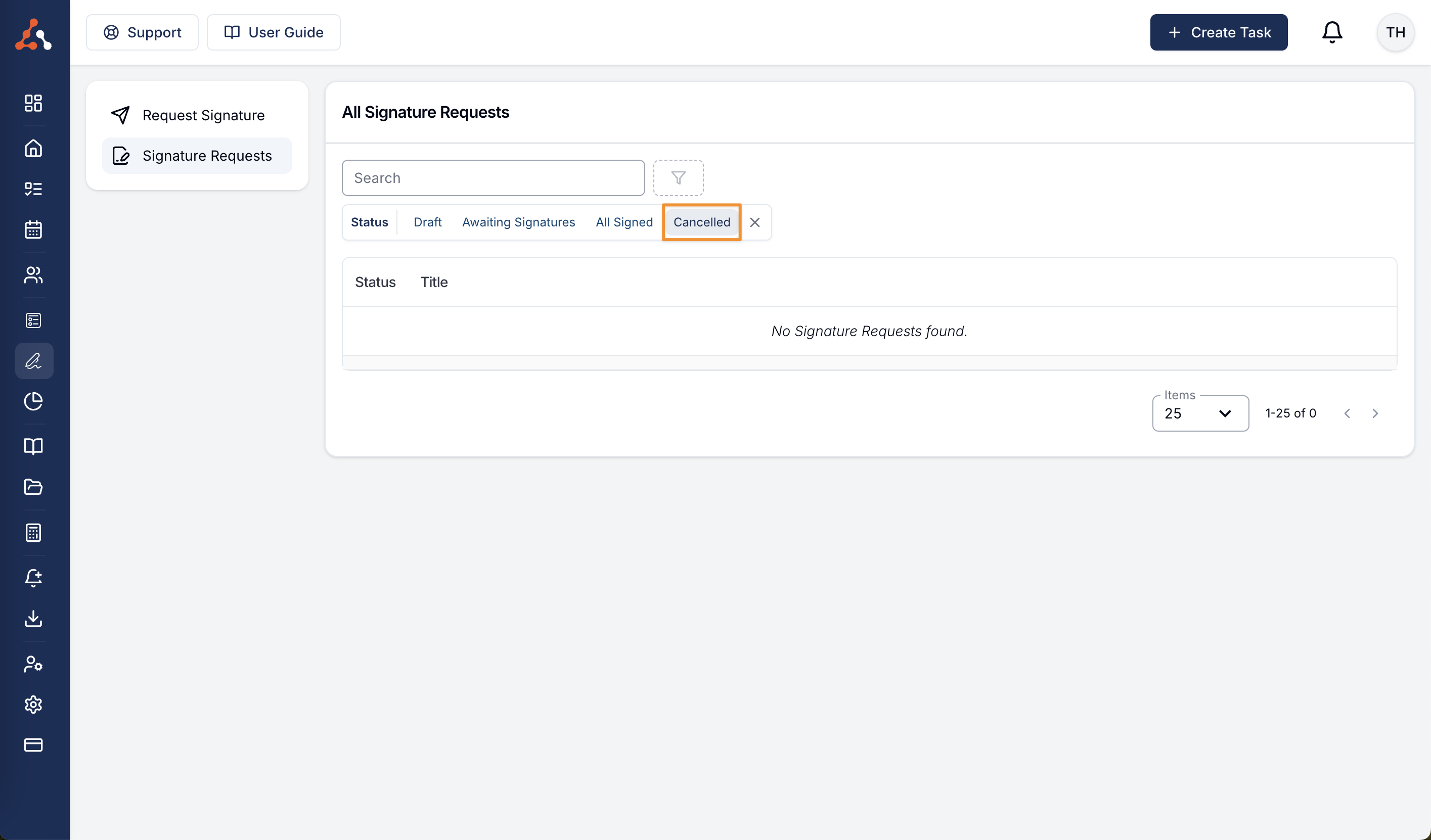Image resolution: width=1431 pixels, height=840 pixels.
Task: Expand the Items per page dropdown
Action: [x=1200, y=413]
